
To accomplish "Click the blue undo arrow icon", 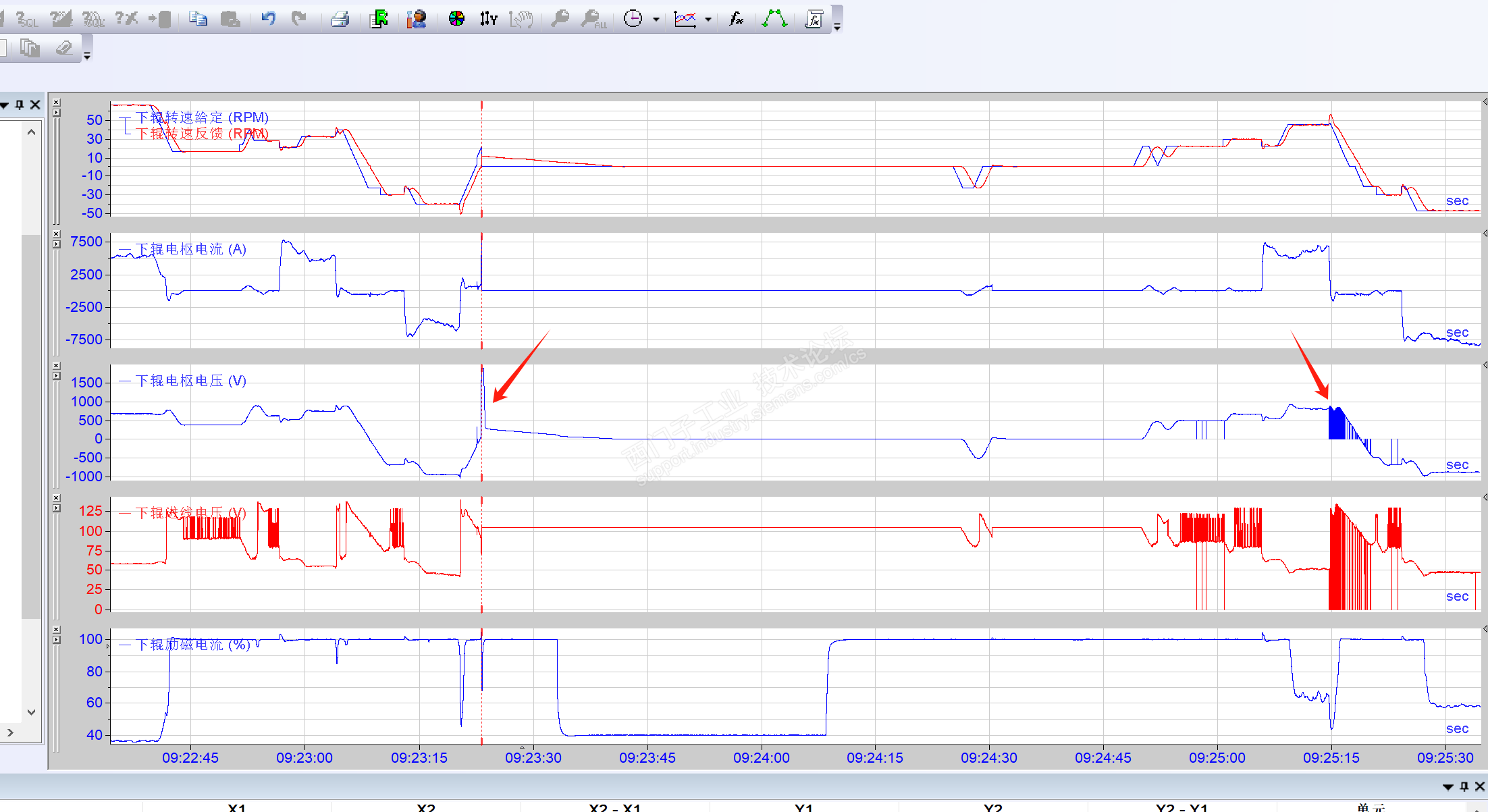I will point(269,19).
